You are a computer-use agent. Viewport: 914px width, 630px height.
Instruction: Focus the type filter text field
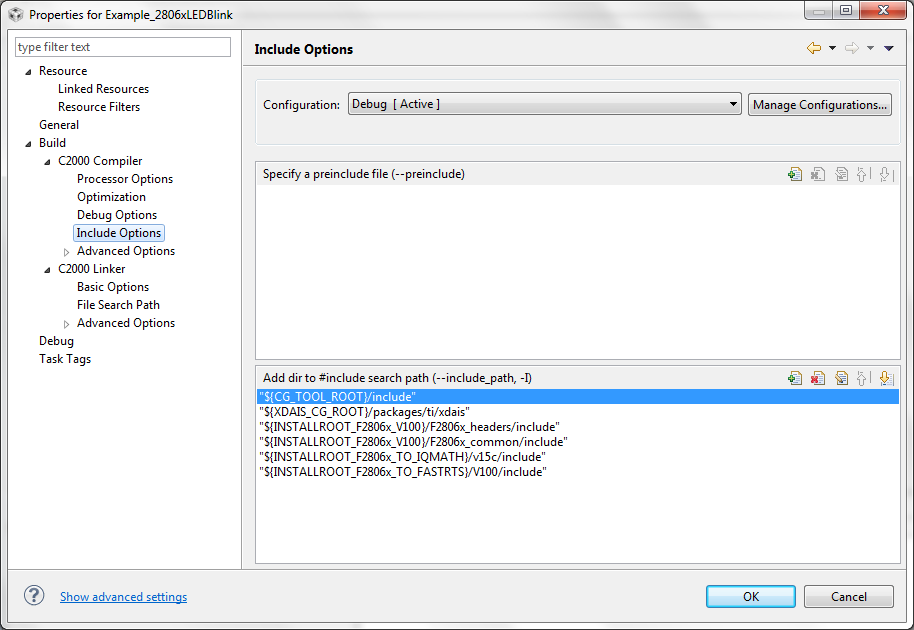tap(123, 47)
